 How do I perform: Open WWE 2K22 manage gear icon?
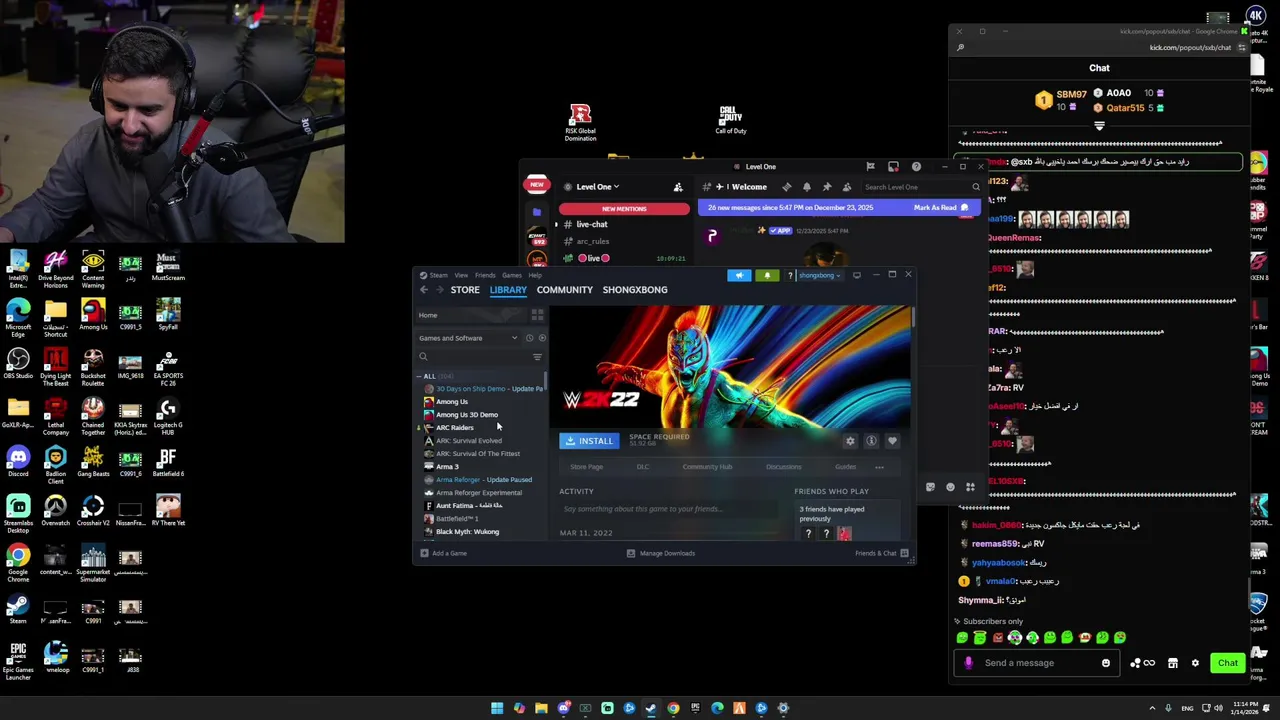coord(850,441)
